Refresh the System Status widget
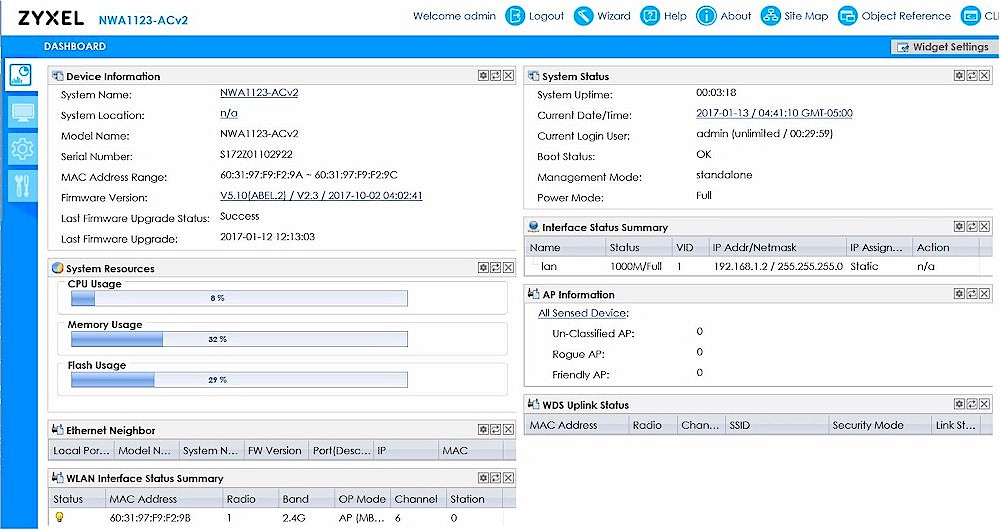This screenshot has height=530, width=1000. 972,75
